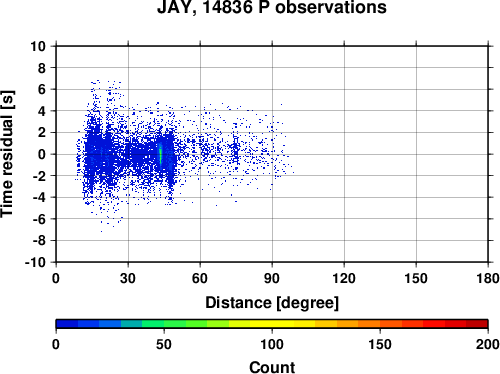Click the 'Distance [degree]' x-axis label
This screenshot has height=374, width=500.
[272, 303]
